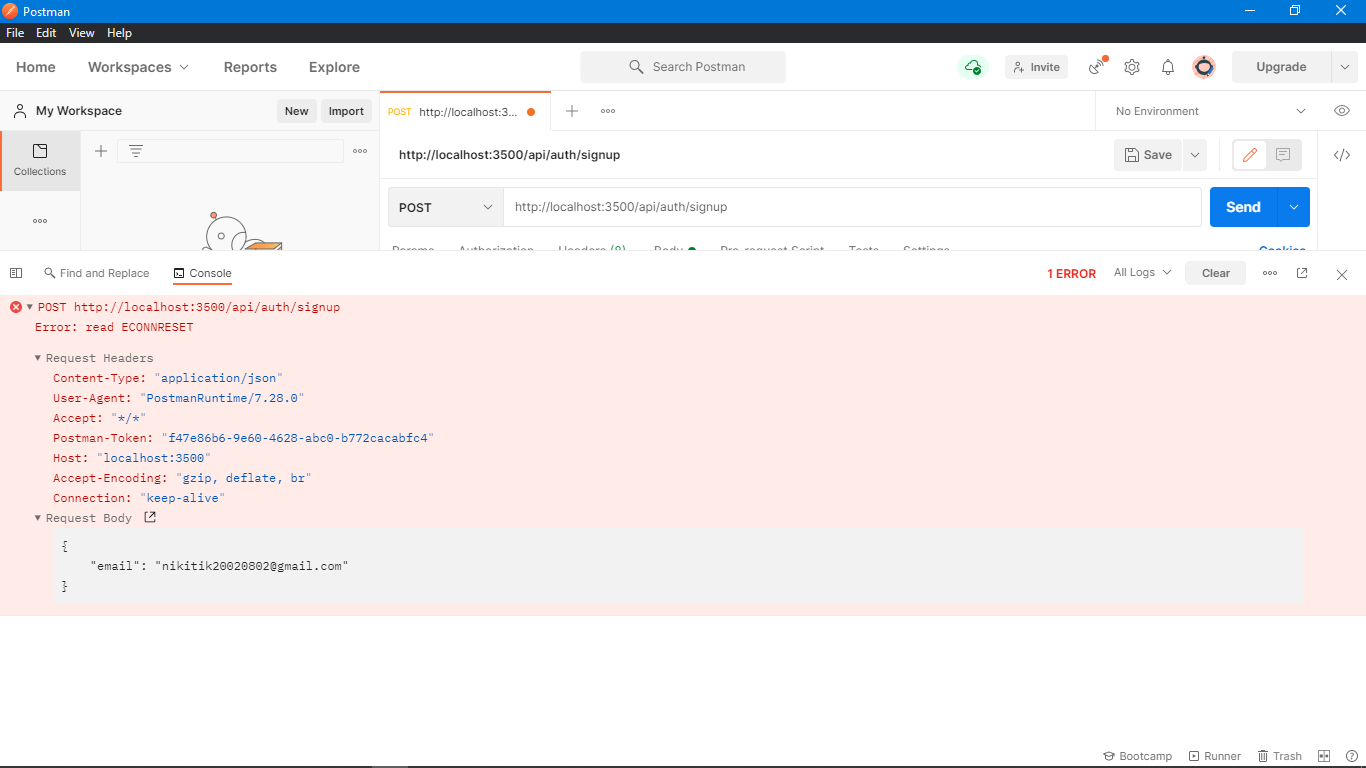1366x768 pixels.
Task: Expand the Workspaces dropdown
Action: pyautogui.click(x=138, y=67)
